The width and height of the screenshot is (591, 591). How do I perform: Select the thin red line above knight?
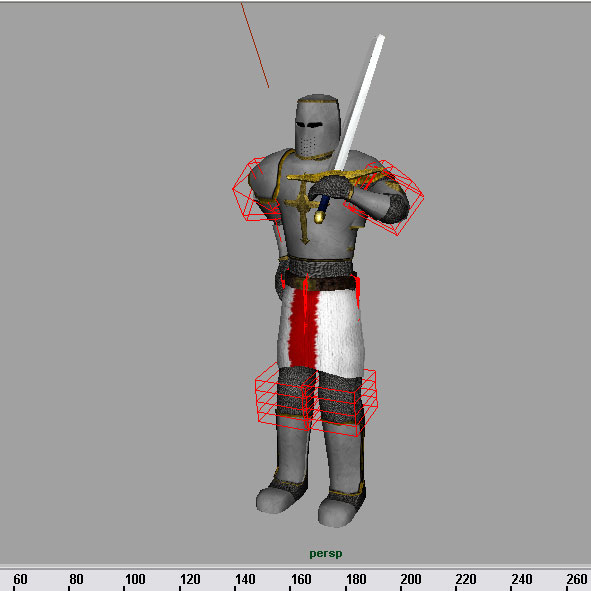pyautogui.click(x=255, y=45)
